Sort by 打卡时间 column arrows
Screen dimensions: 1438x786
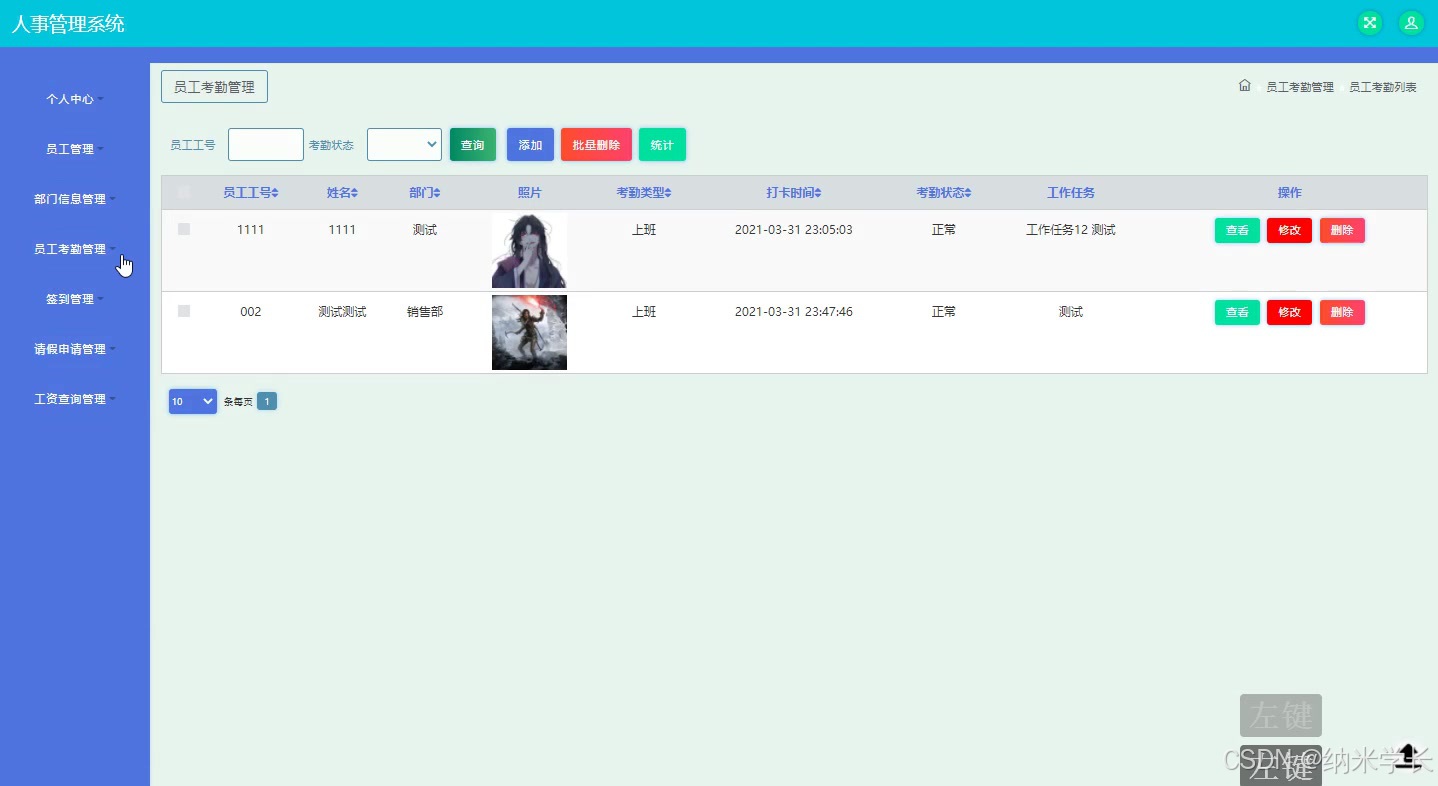(818, 193)
